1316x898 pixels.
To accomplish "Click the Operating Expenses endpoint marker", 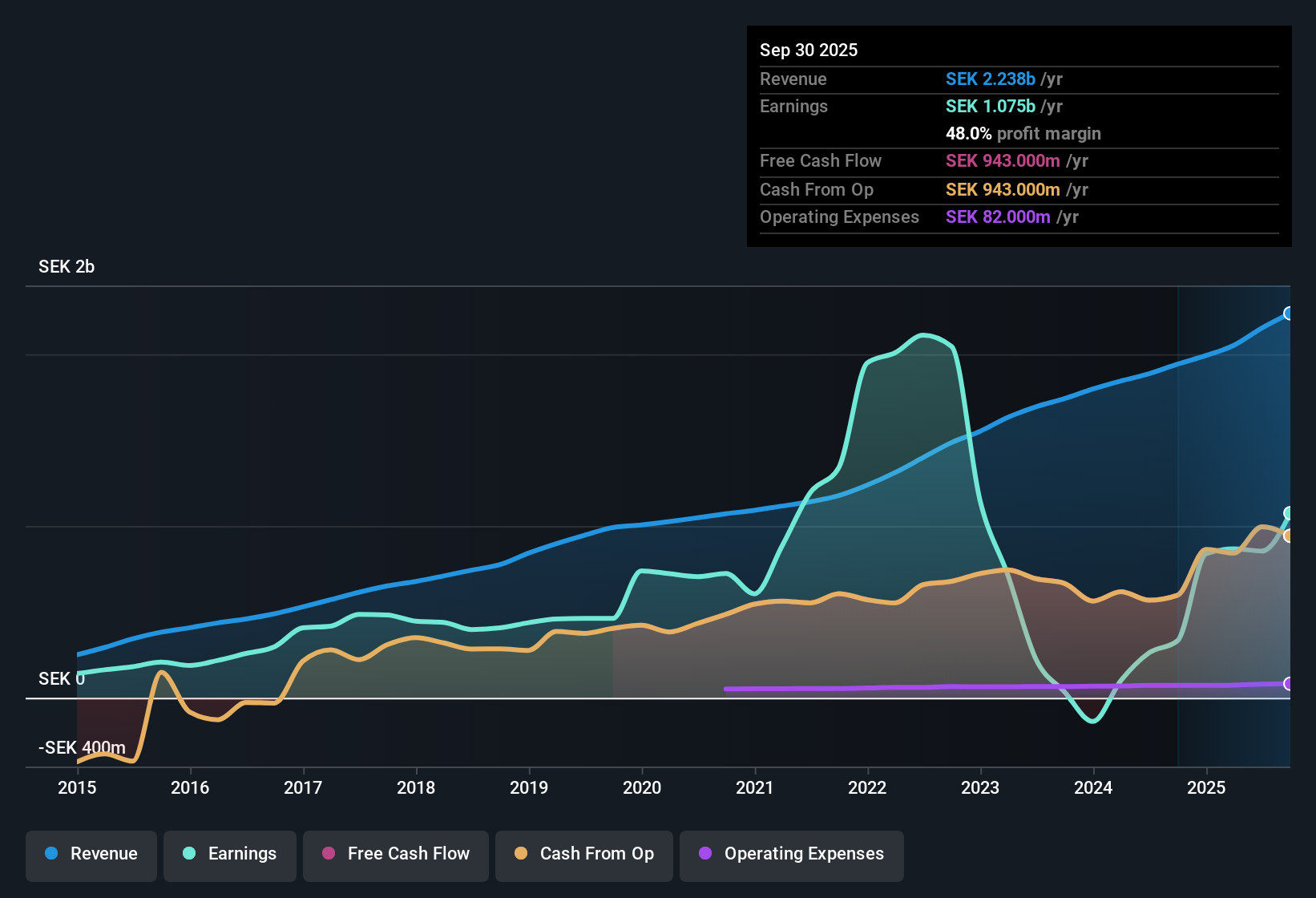I will (1289, 684).
